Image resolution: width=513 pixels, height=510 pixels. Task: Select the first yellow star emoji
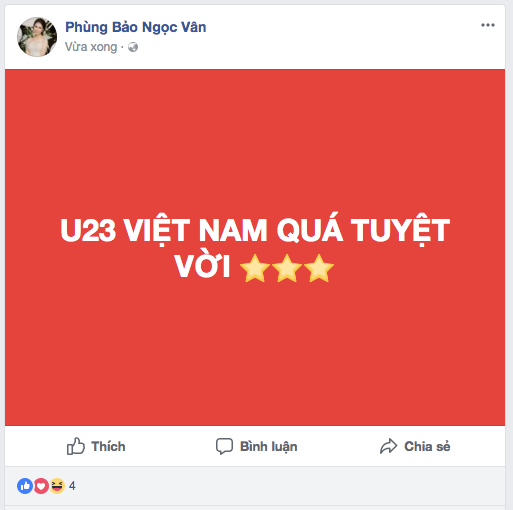(x=255, y=268)
